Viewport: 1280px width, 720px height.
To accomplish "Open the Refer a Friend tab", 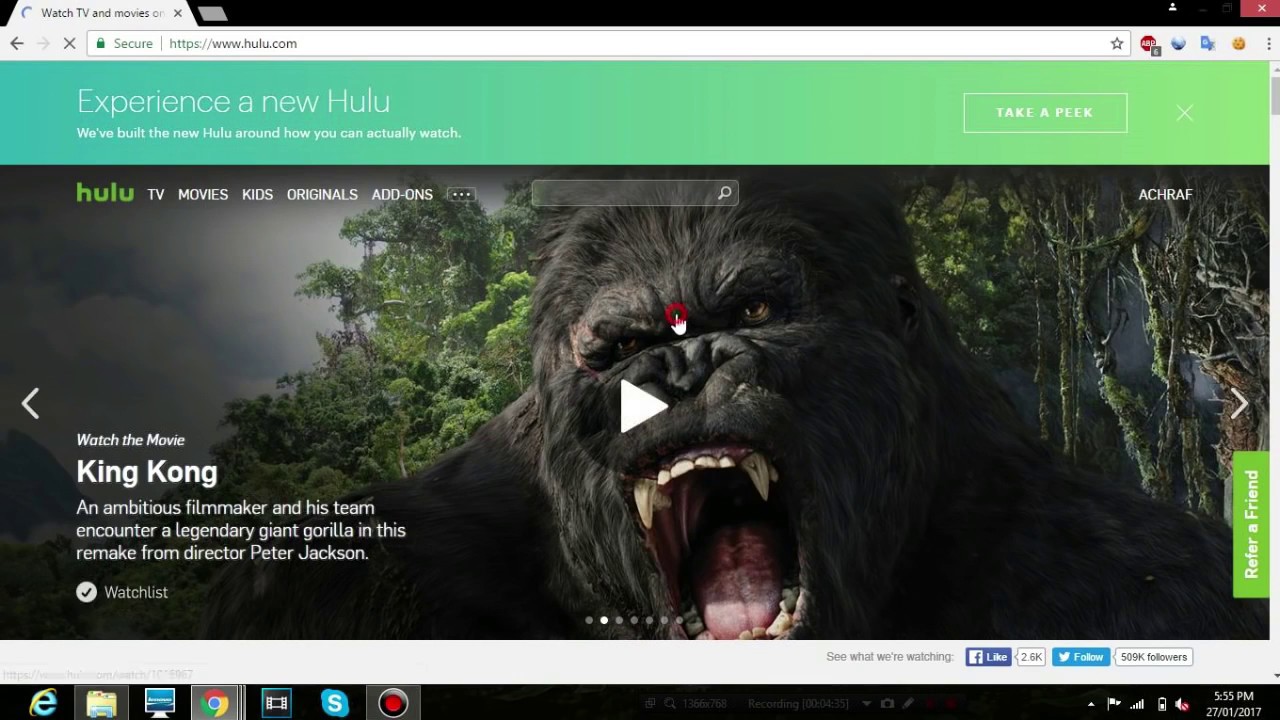I will [x=1251, y=524].
